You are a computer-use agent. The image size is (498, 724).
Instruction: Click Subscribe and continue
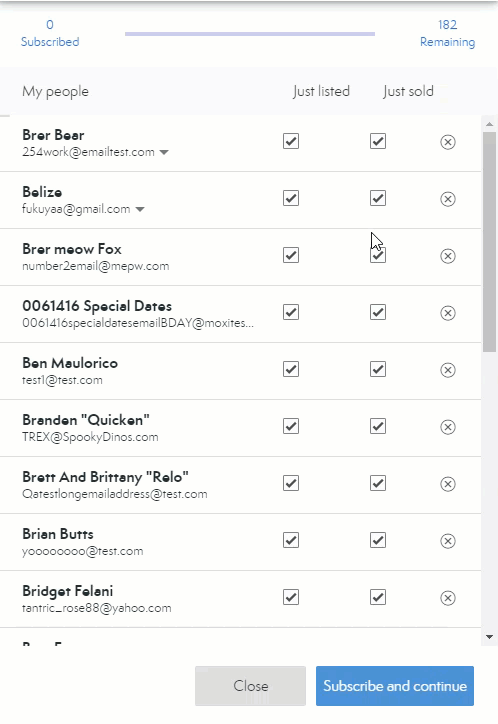(395, 686)
